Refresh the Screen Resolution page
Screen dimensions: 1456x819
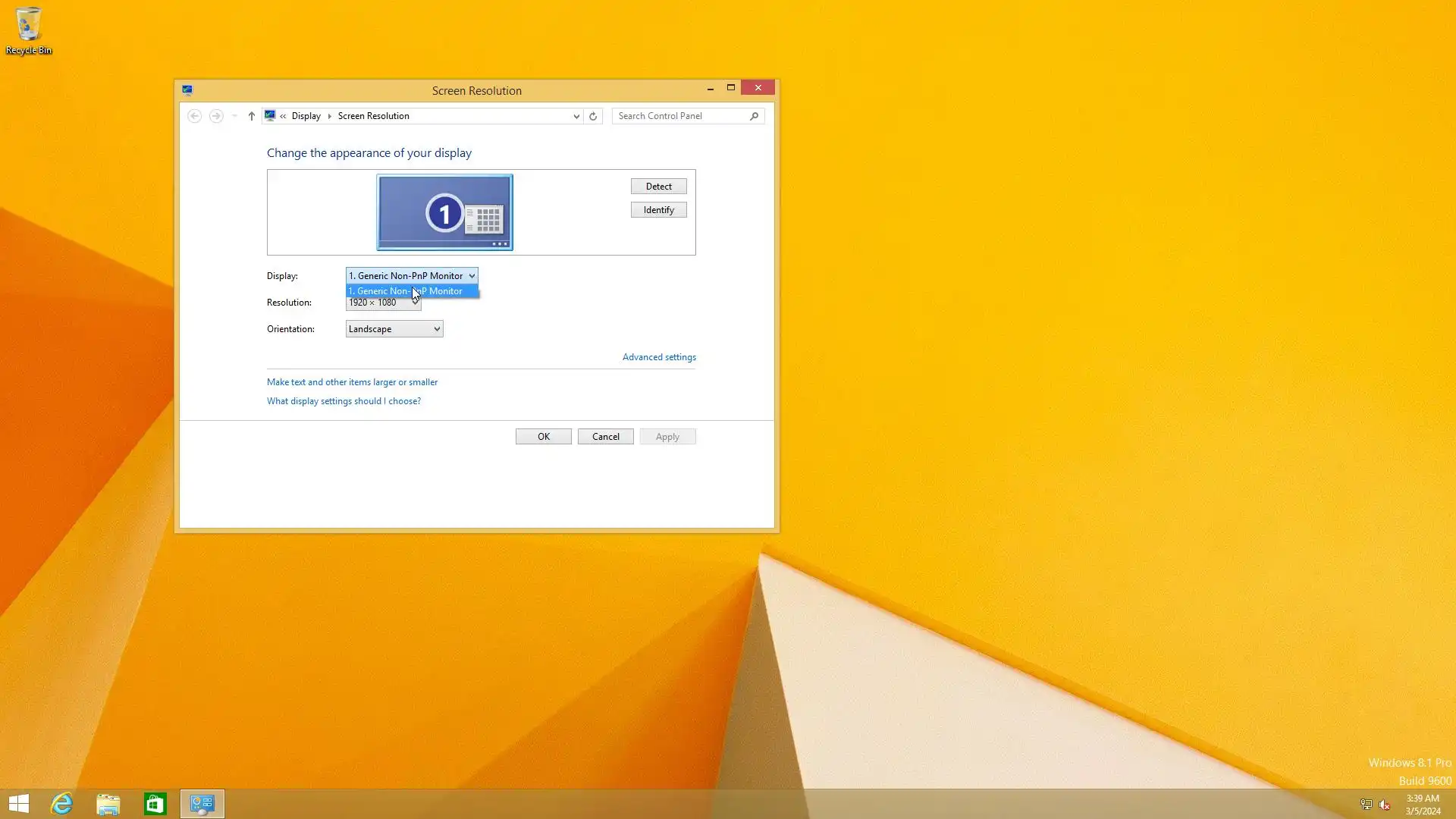tap(593, 116)
